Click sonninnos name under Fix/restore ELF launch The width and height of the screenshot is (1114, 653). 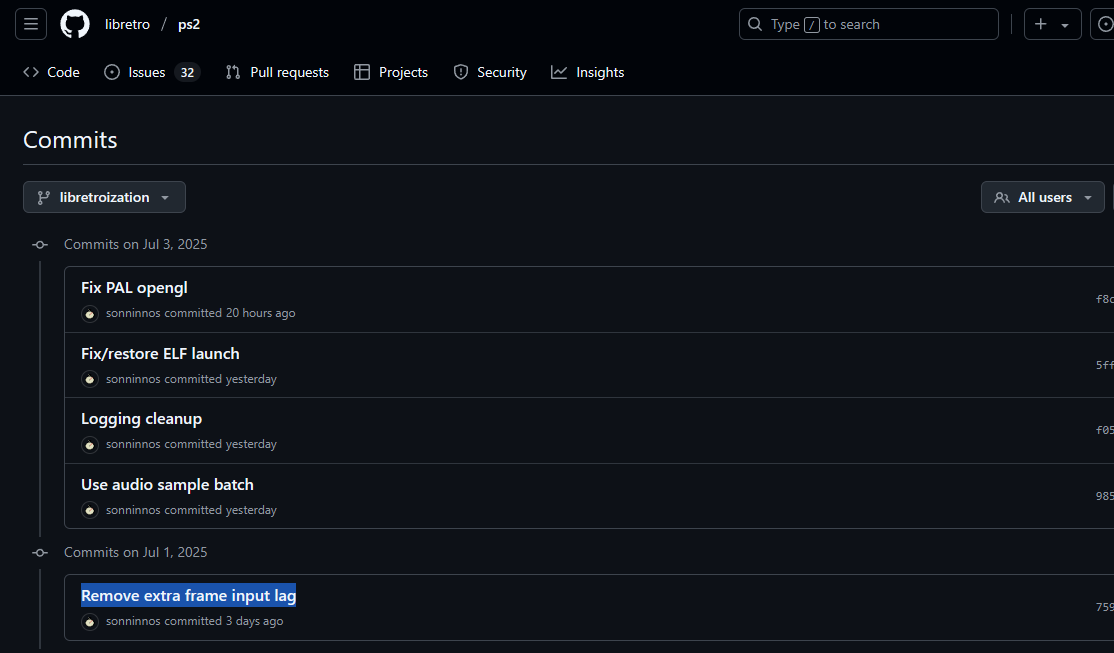133,379
